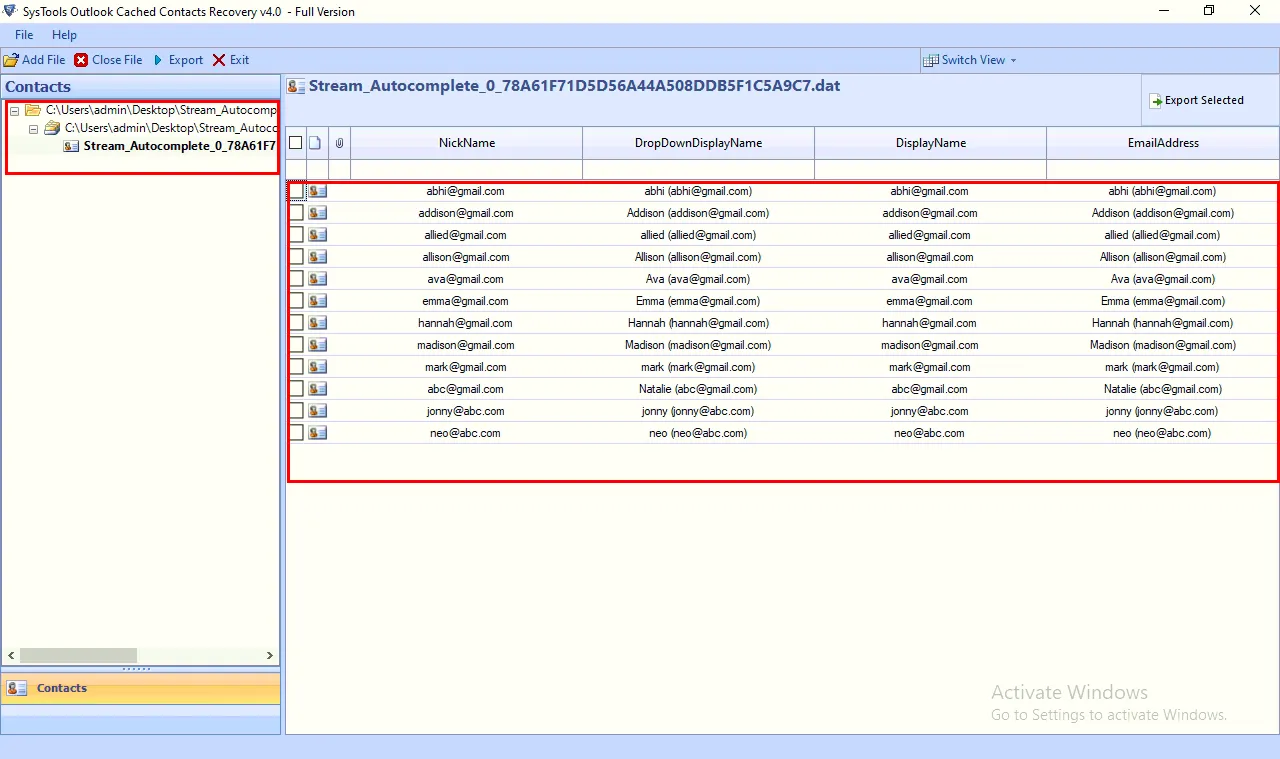Viewport: 1280px width, 759px height.
Task: Click contact card icon in Natalie row
Action: coord(317,389)
